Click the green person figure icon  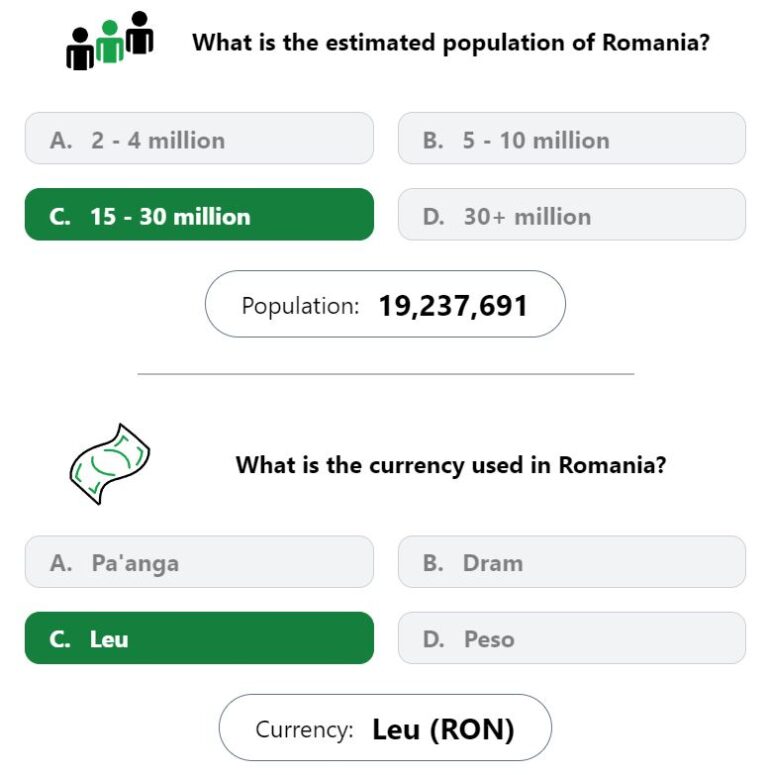point(110,42)
